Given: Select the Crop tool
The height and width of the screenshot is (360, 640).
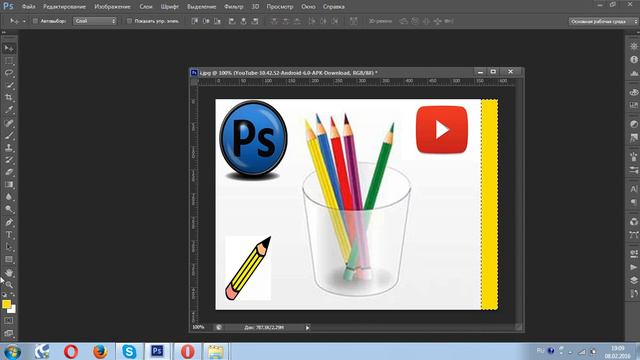Looking at the screenshot, I should [9, 98].
